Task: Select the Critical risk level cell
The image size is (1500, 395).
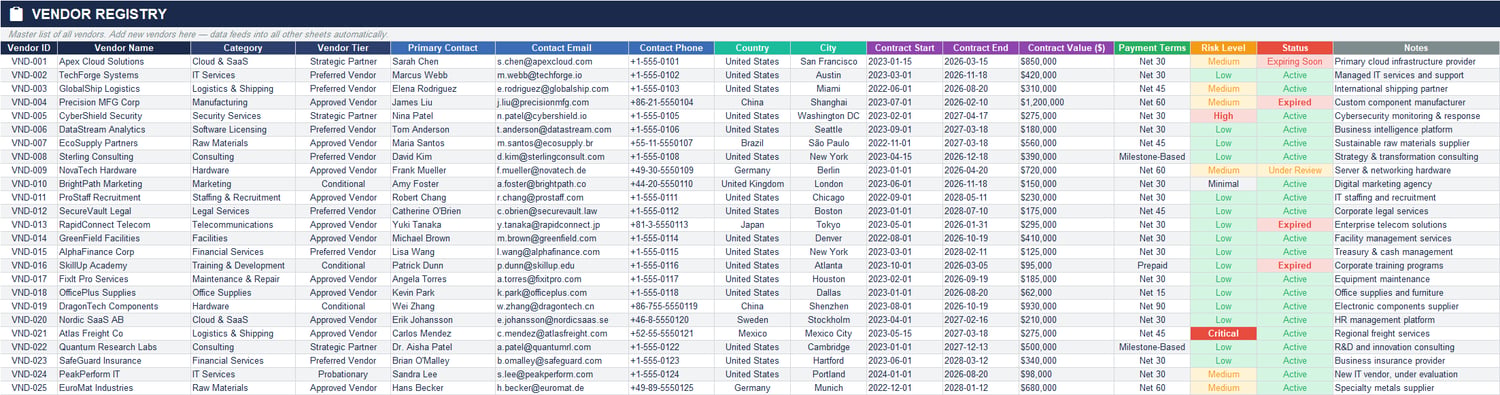Action: click(x=1223, y=333)
